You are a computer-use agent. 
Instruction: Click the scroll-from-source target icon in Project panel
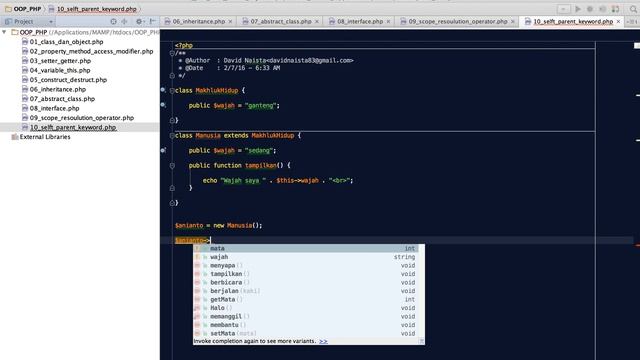(x=113, y=21)
